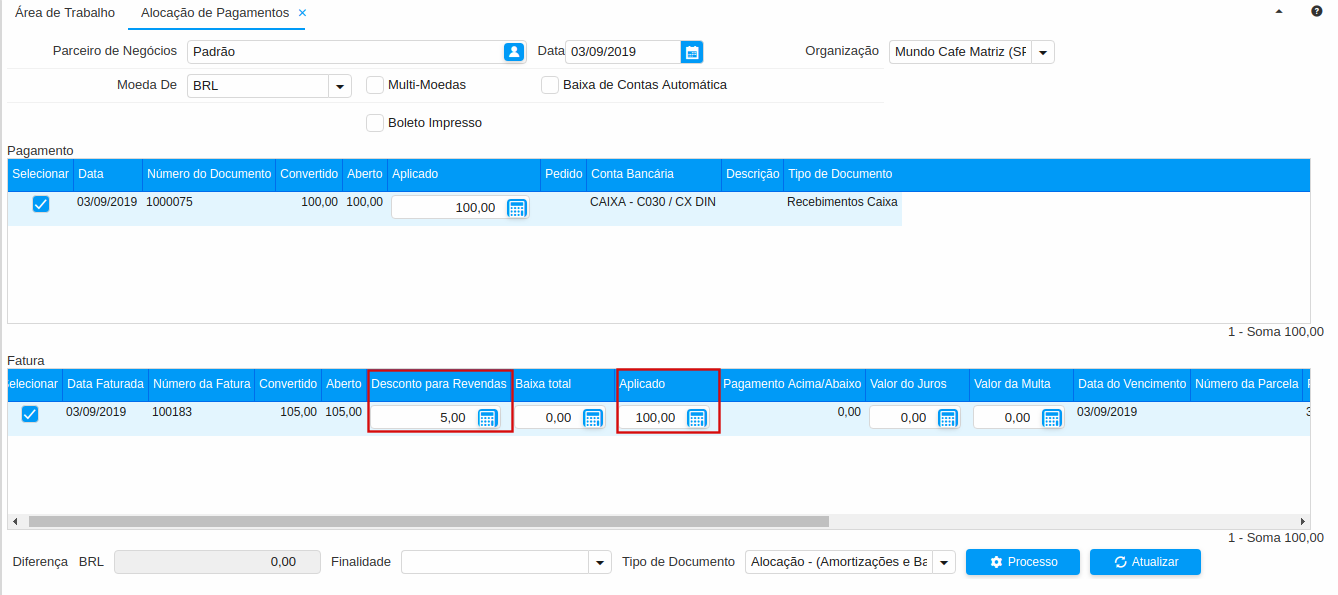Expand the Moeda De dropdown

340,86
